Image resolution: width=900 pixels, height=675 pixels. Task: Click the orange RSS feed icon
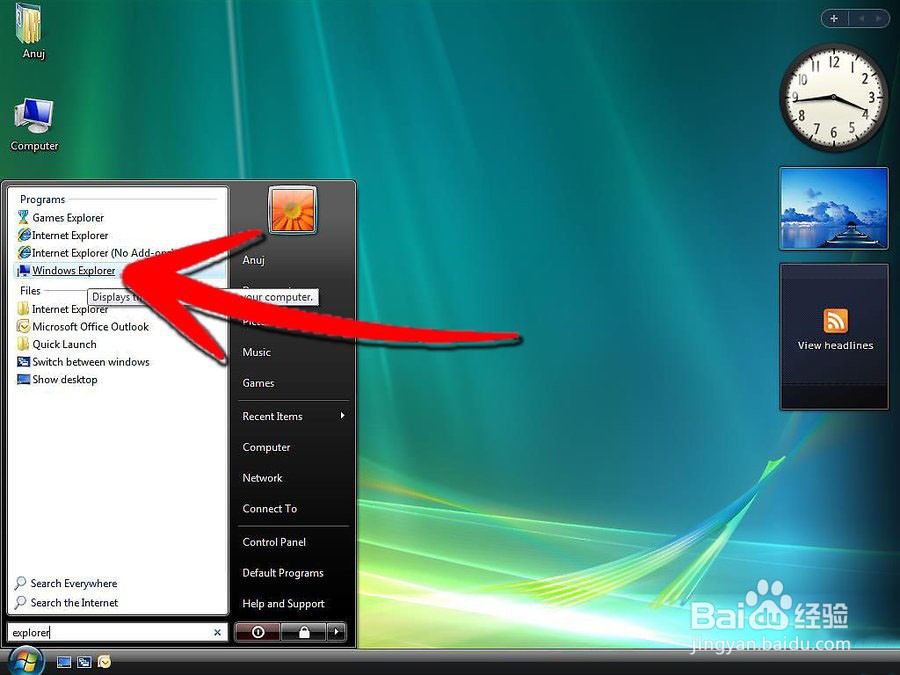click(835, 320)
